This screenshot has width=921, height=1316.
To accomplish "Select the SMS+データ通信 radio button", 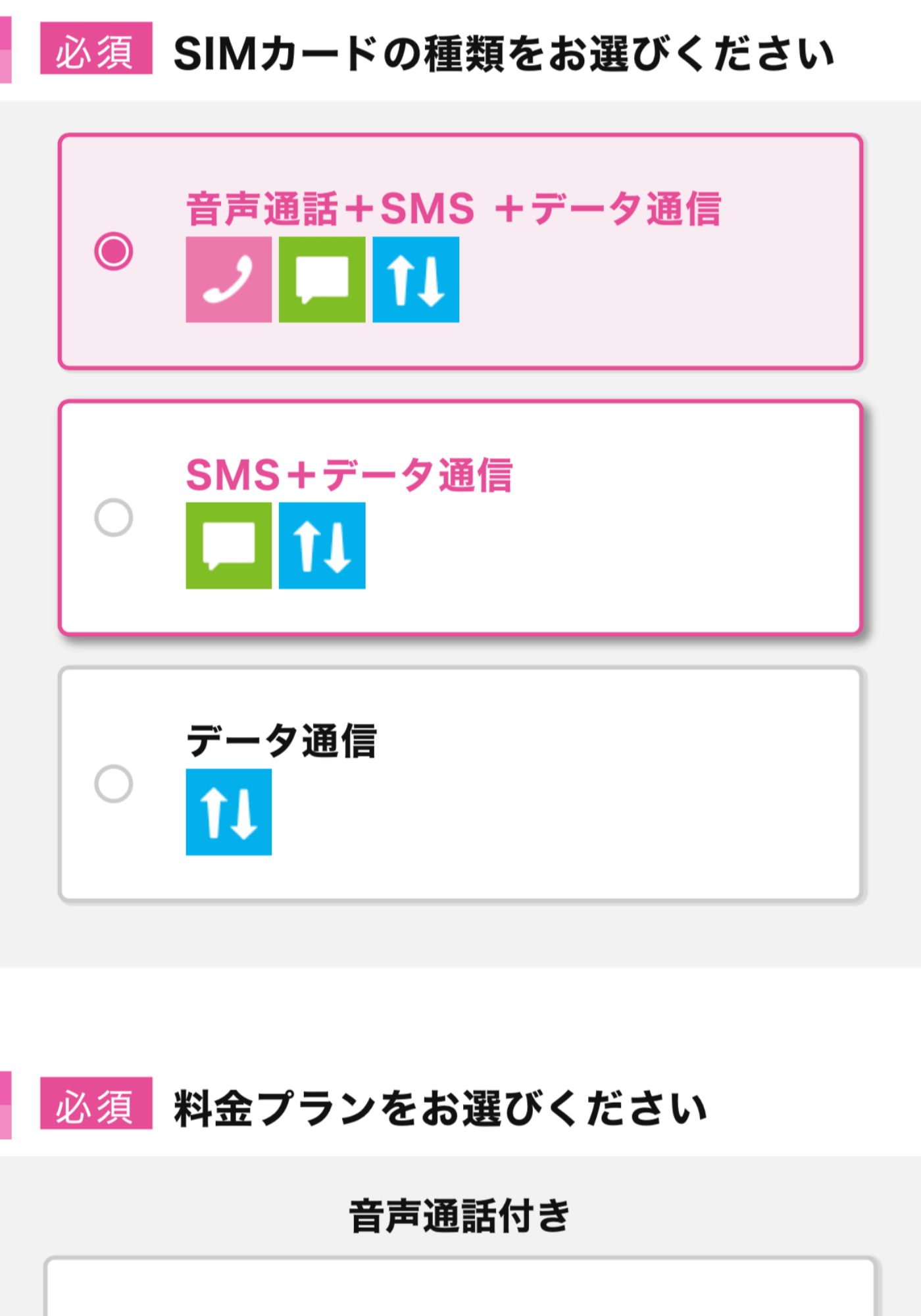I will pyautogui.click(x=114, y=518).
